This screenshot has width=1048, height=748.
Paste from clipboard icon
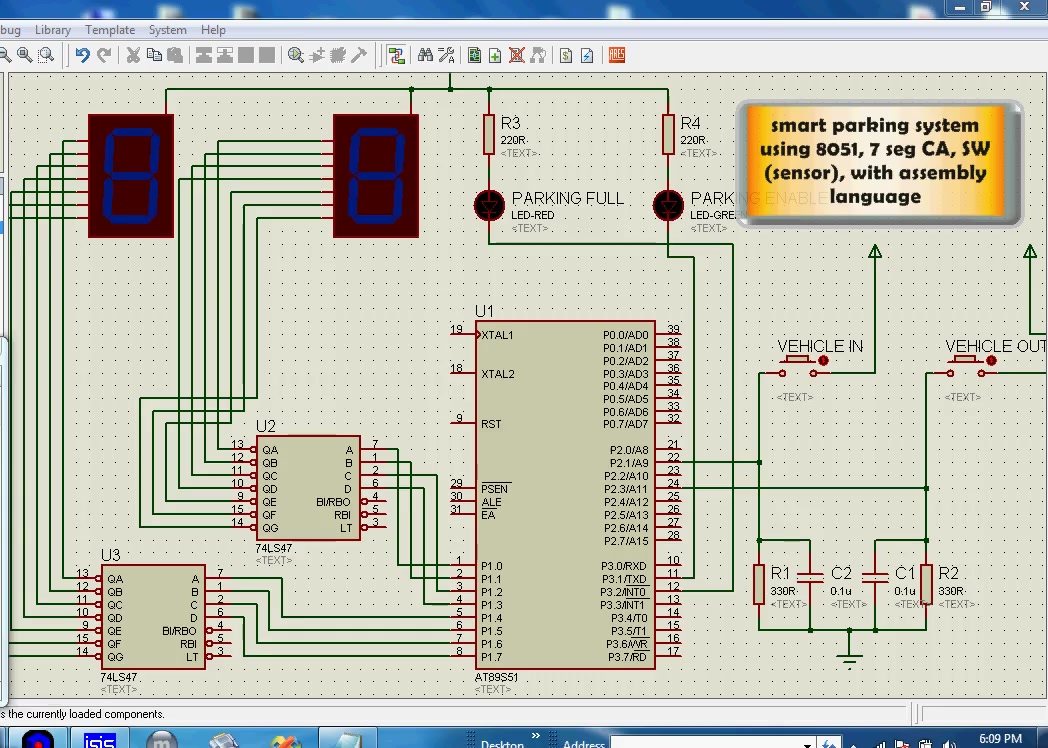coord(175,55)
